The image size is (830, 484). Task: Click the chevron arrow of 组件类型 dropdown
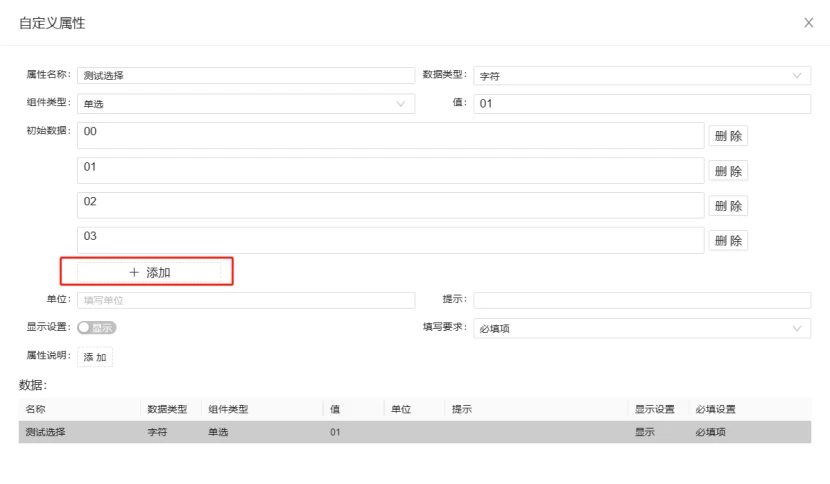[x=401, y=104]
